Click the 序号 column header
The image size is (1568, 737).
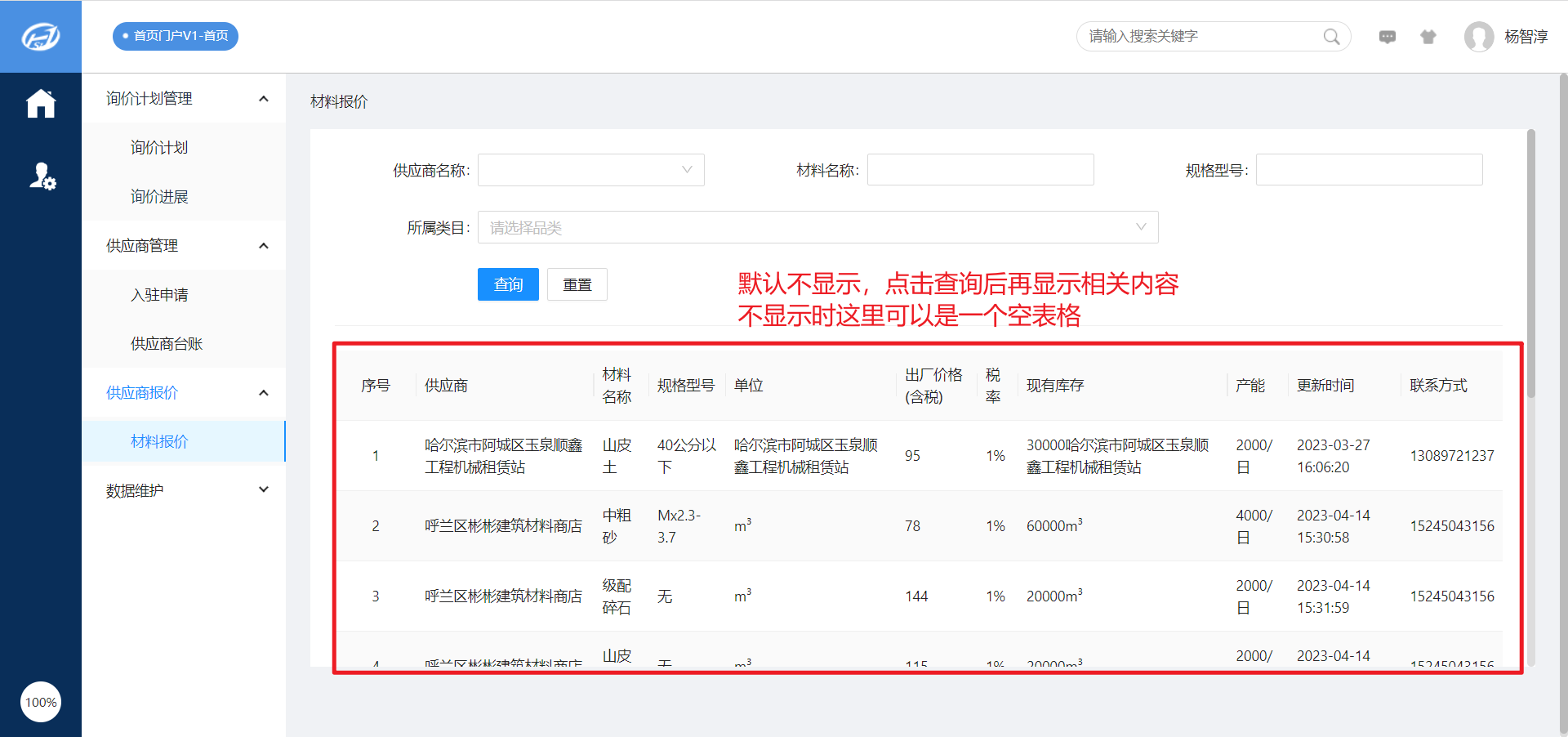[376, 386]
